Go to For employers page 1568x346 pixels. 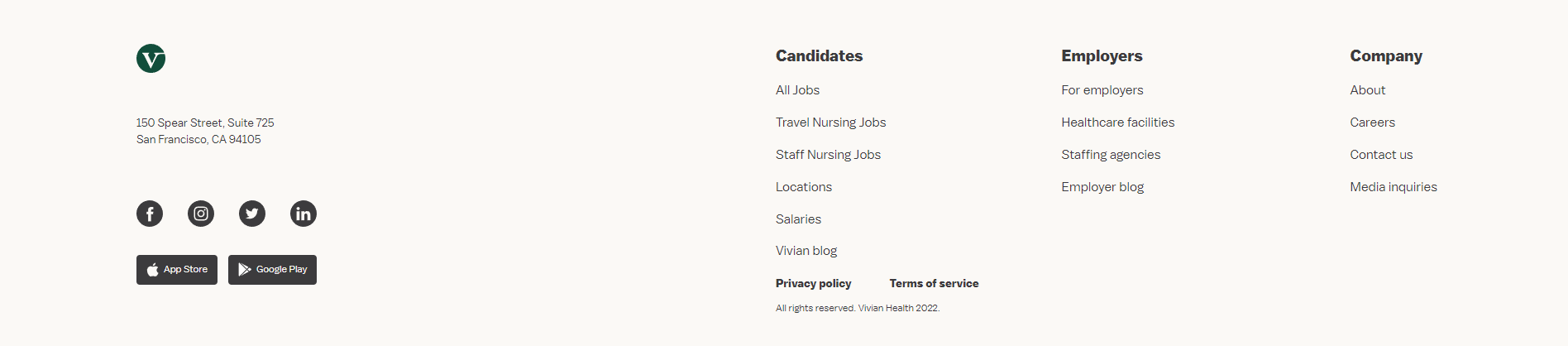click(1102, 90)
